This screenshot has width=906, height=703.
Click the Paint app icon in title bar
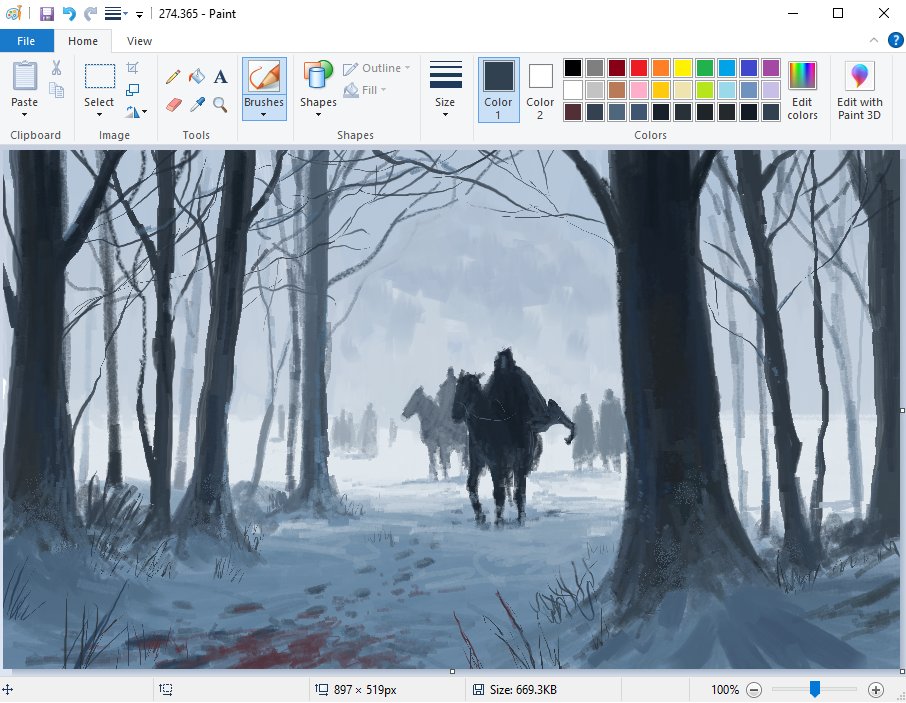[13, 13]
